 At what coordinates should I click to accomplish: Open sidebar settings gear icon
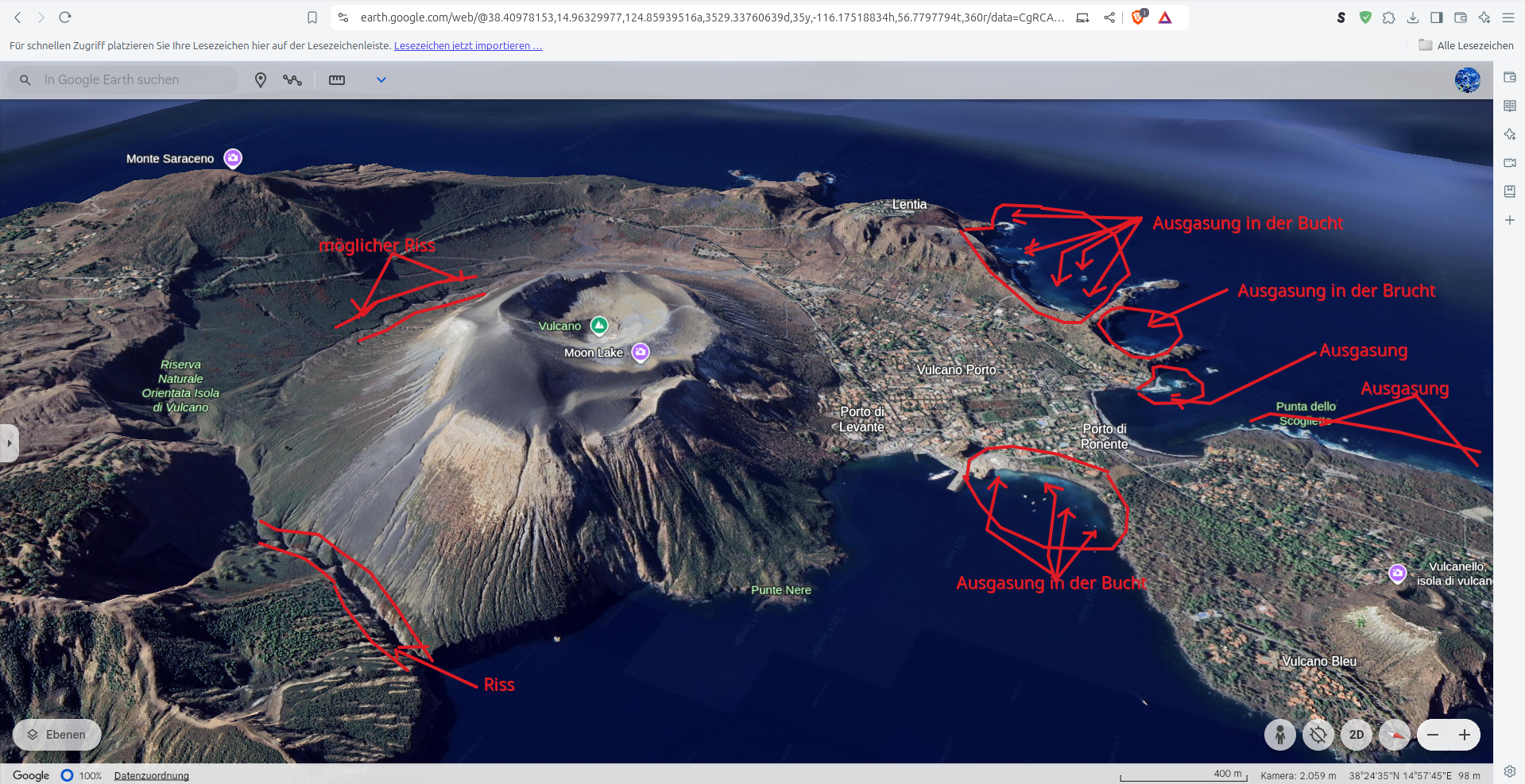[x=1510, y=771]
